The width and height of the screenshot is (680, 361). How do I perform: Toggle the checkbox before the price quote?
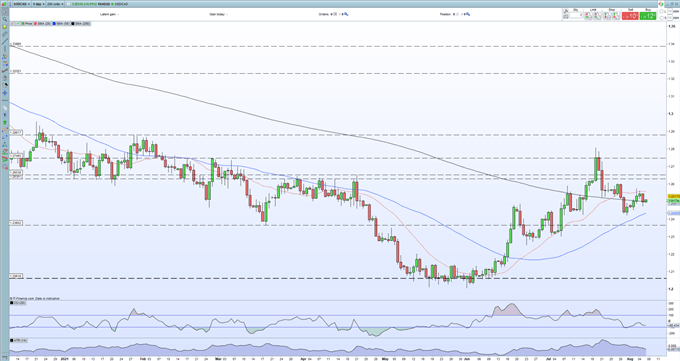point(69,4)
